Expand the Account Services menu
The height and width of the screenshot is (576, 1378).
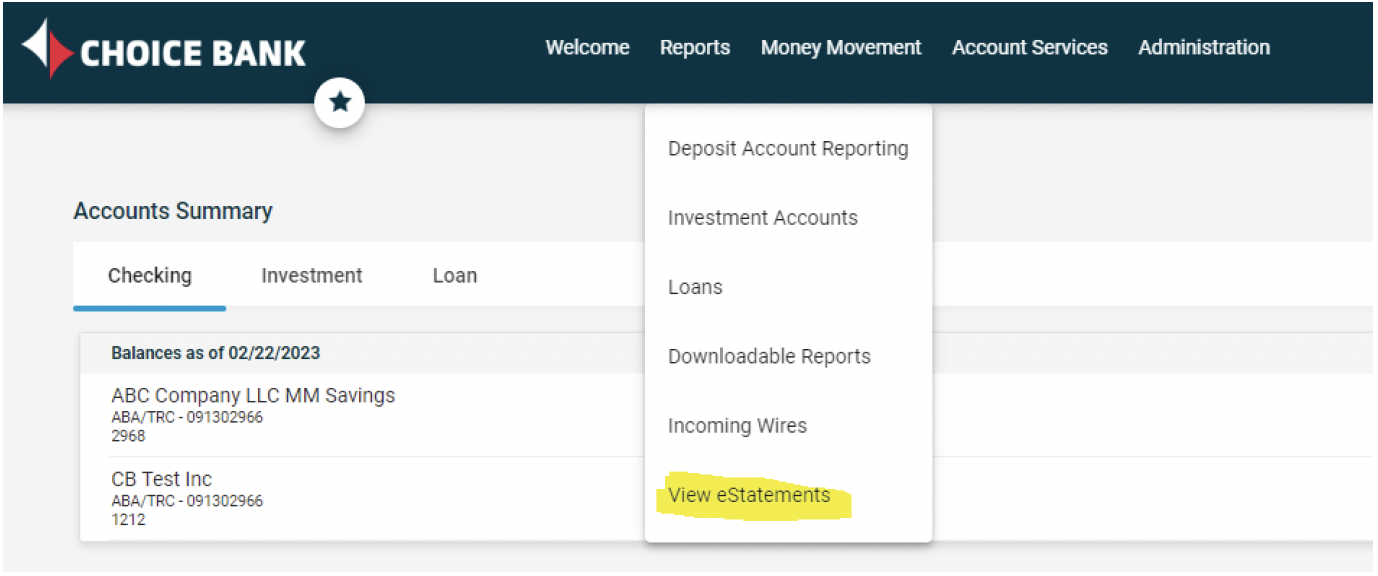tap(1029, 47)
